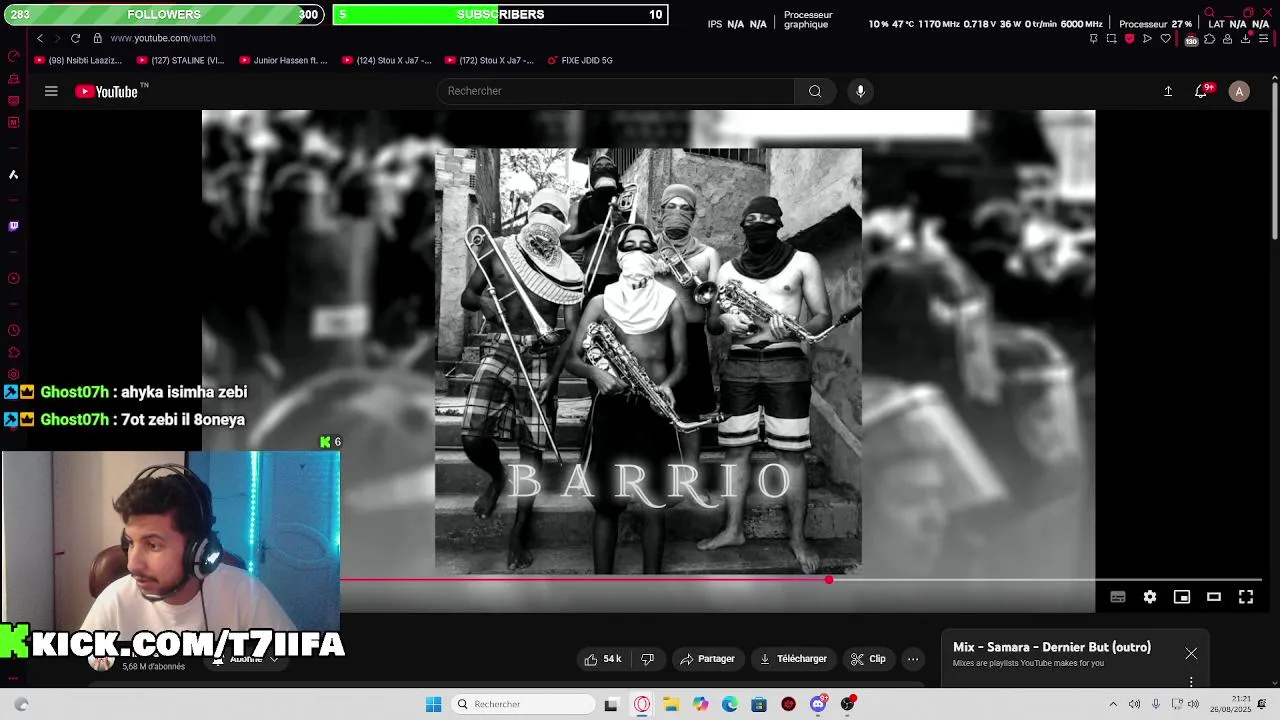Add page to bookmarks with heart icon

1165,38
